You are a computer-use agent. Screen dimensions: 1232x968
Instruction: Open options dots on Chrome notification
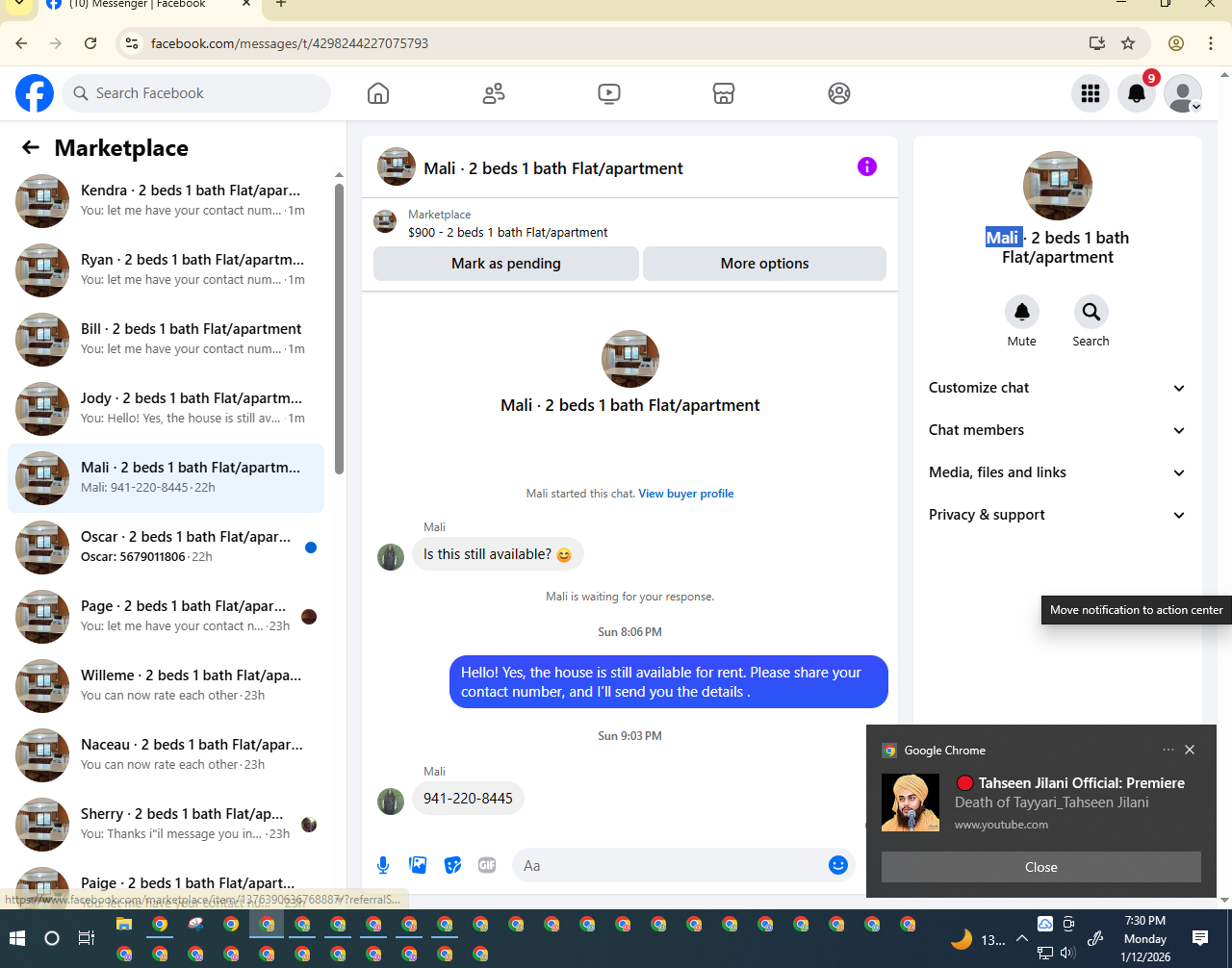click(1168, 750)
